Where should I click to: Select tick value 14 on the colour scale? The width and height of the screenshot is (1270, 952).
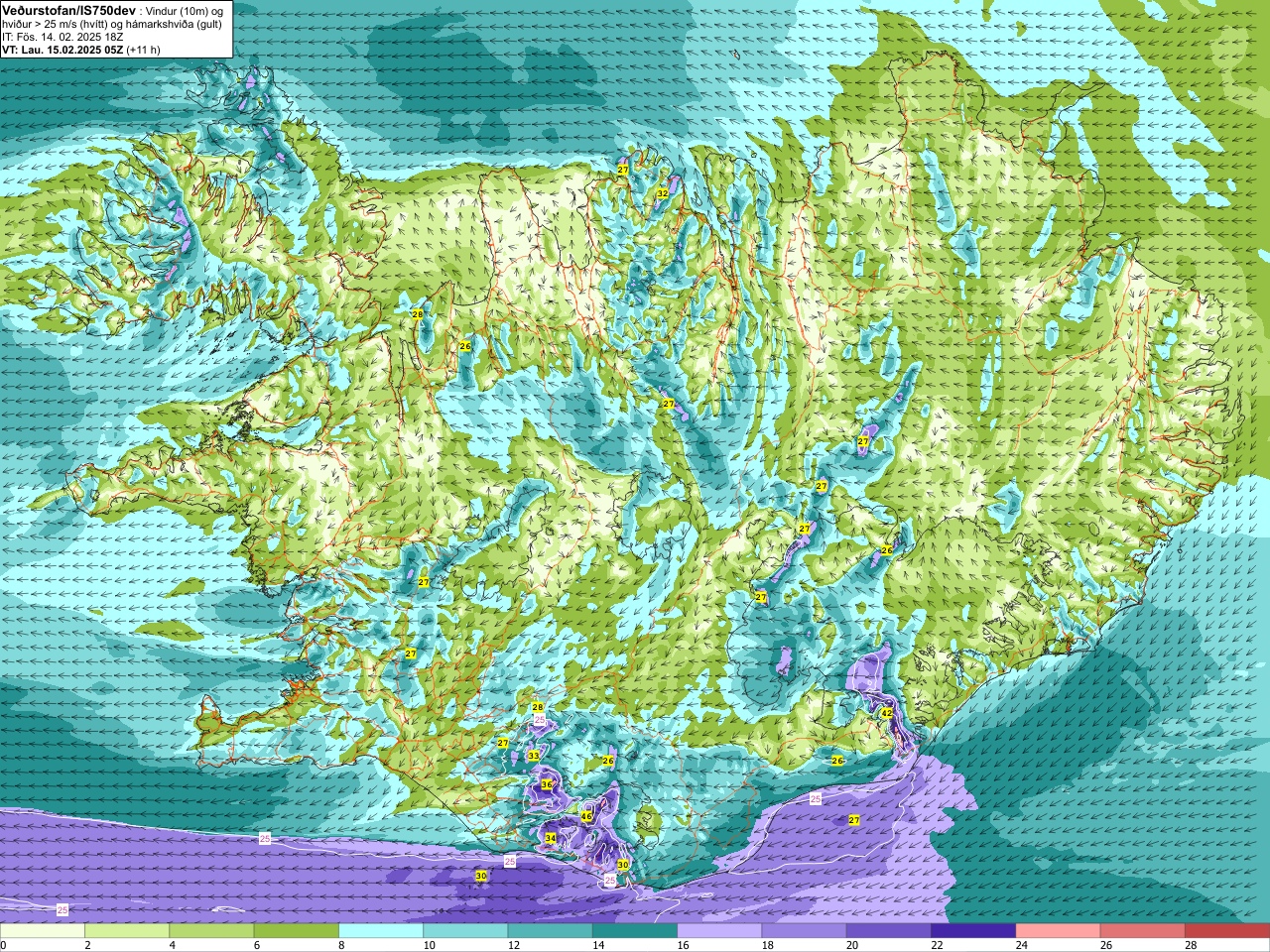(x=598, y=945)
